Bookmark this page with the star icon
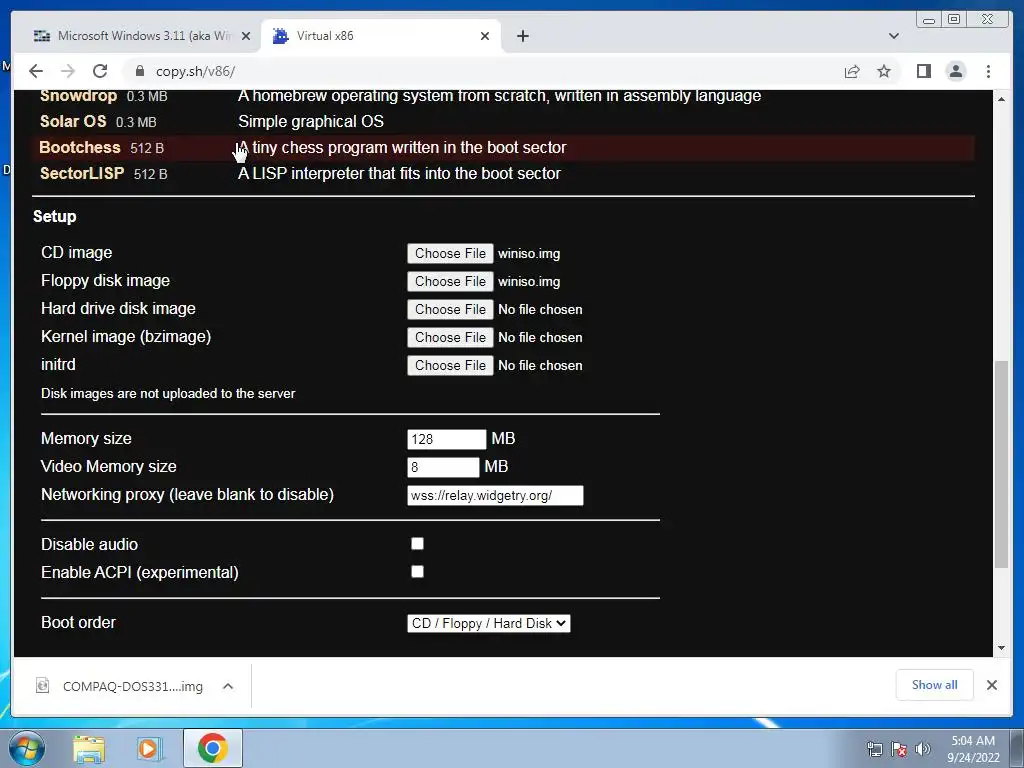Screen dimensions: 1024x768 tap(884, 71)
